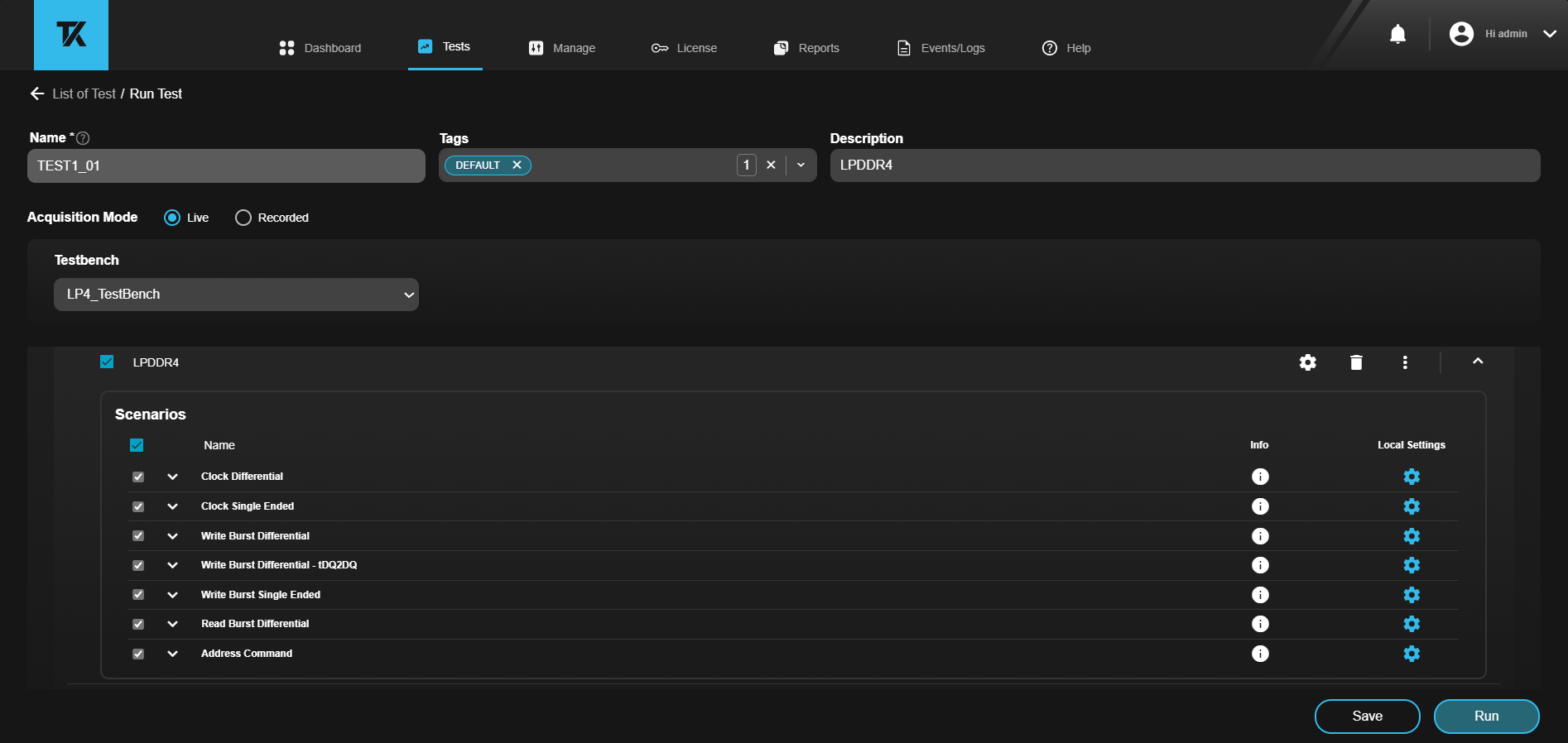This screenshot has height=743, width=1568.
Task: Toggle the LPDDR4 checkbox
Action: tap(107, 362)
